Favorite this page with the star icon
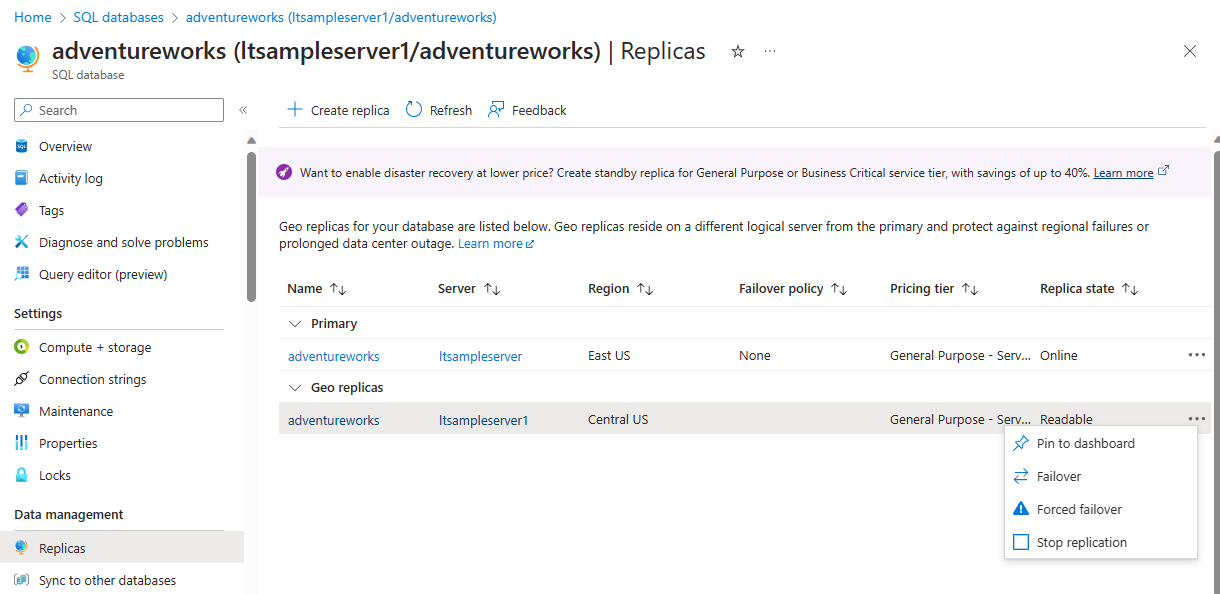This screenshot has width=1220, height=594. [x=738, y=51]
